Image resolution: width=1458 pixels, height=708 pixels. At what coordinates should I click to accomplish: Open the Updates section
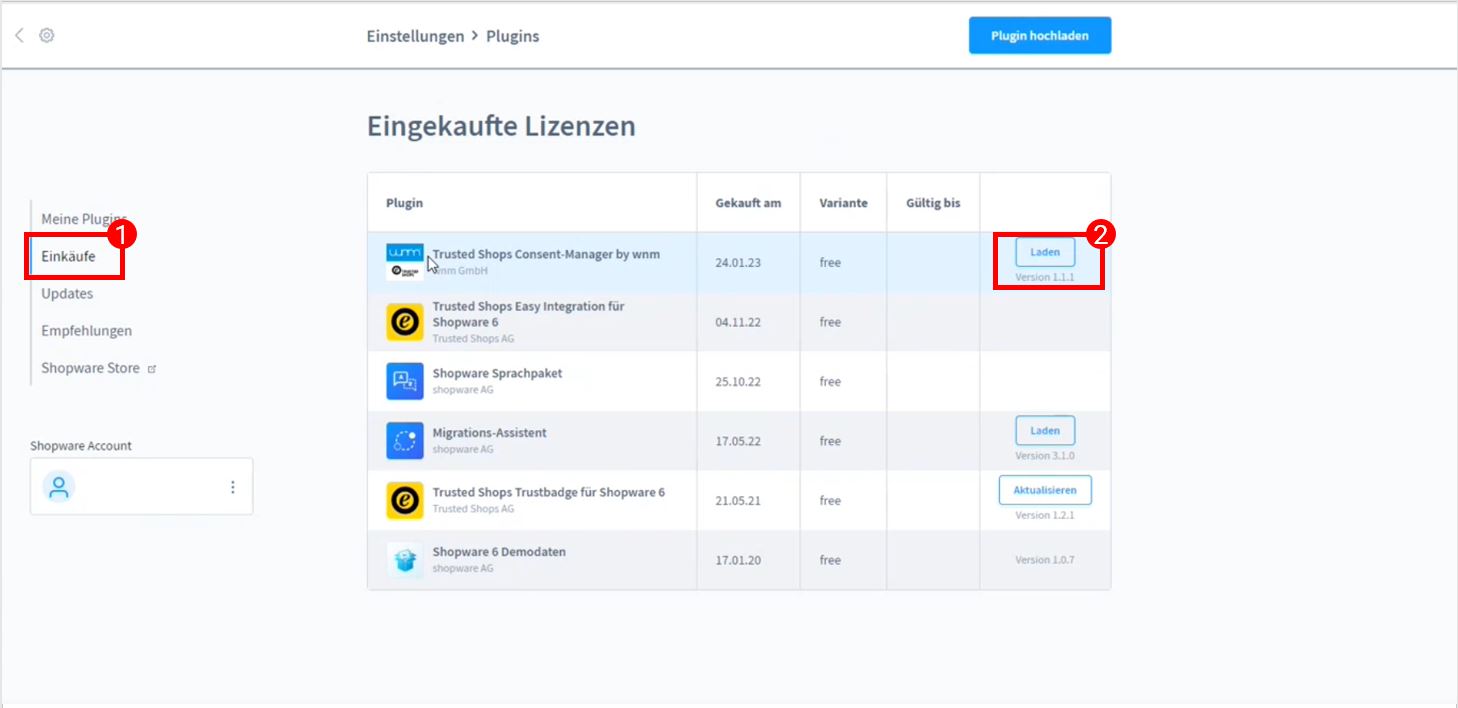coord(67,293)
